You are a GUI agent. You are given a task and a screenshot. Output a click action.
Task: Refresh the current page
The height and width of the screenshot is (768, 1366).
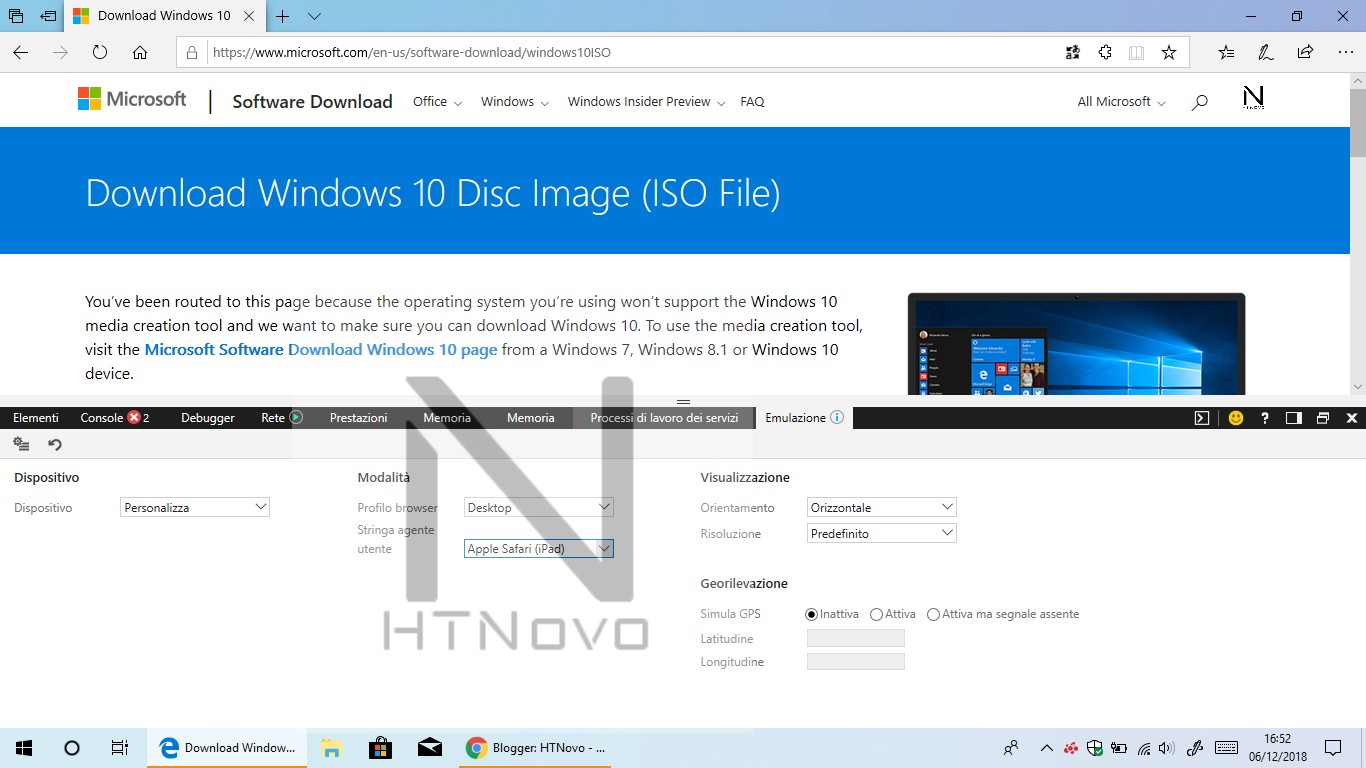click(x=100, y=53)
